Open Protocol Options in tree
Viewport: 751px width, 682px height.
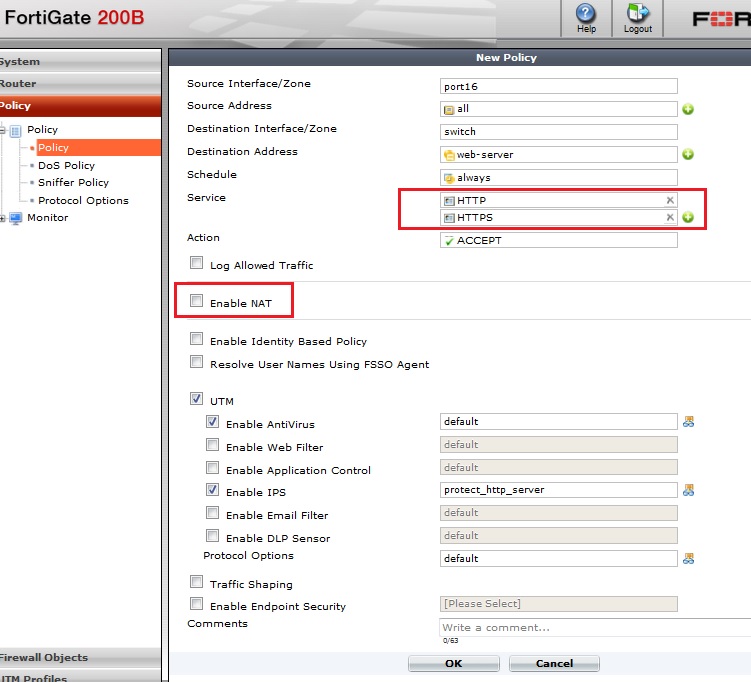83,200
